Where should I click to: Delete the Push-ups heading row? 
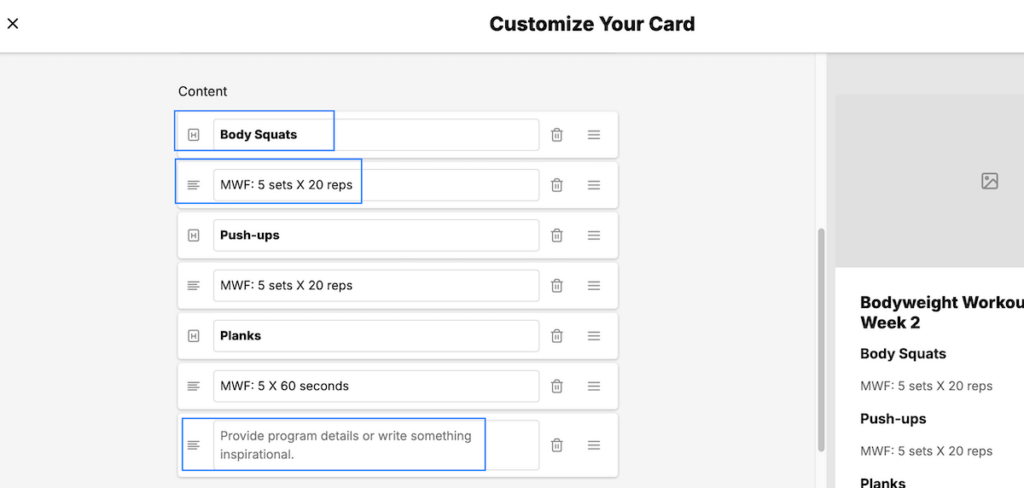(x=557, y=235)
